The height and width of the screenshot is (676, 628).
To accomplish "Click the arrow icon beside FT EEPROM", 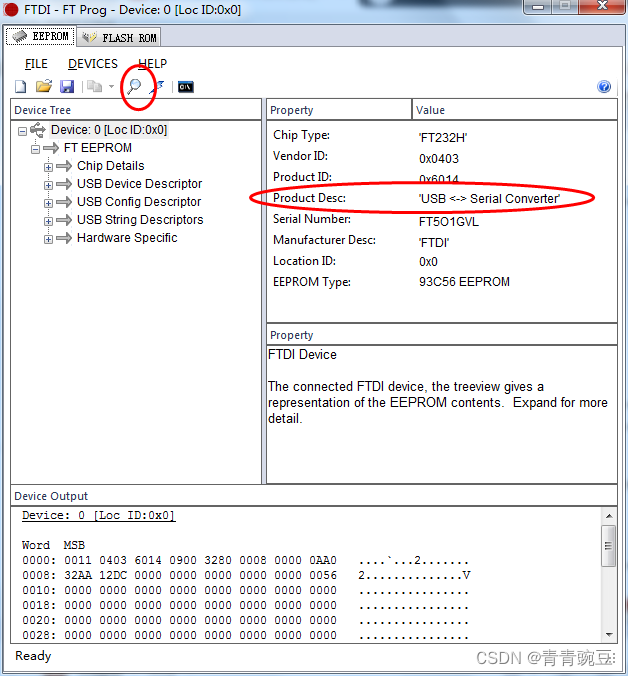I will 51,148.
